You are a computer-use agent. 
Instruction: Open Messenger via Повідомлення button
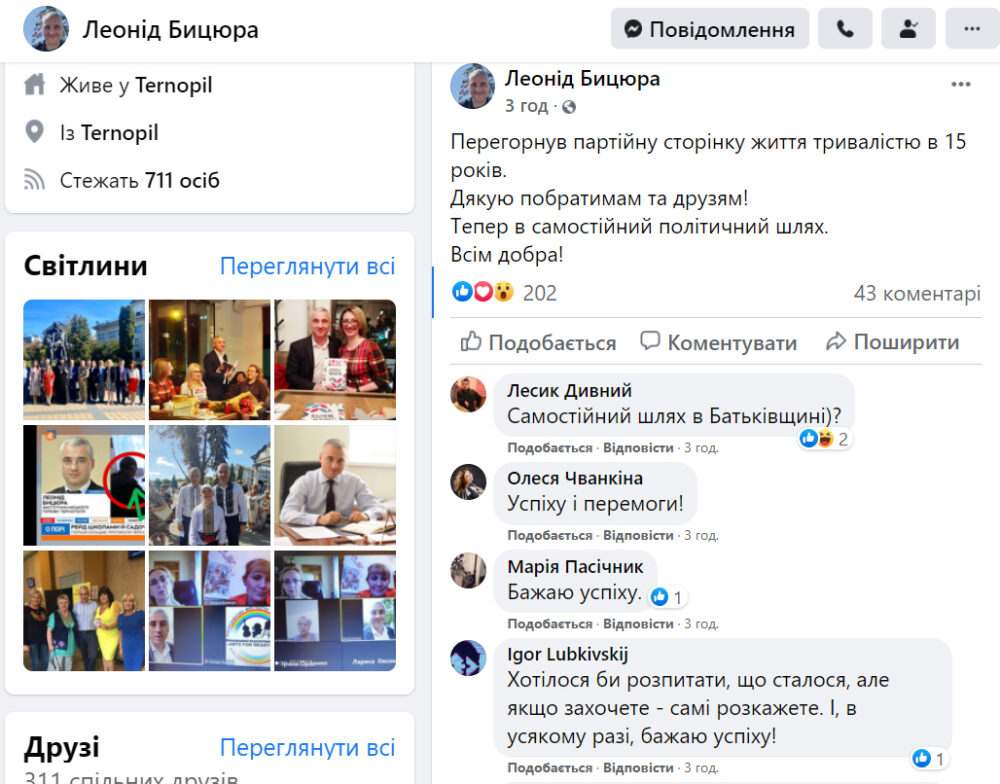pos(710,29)
